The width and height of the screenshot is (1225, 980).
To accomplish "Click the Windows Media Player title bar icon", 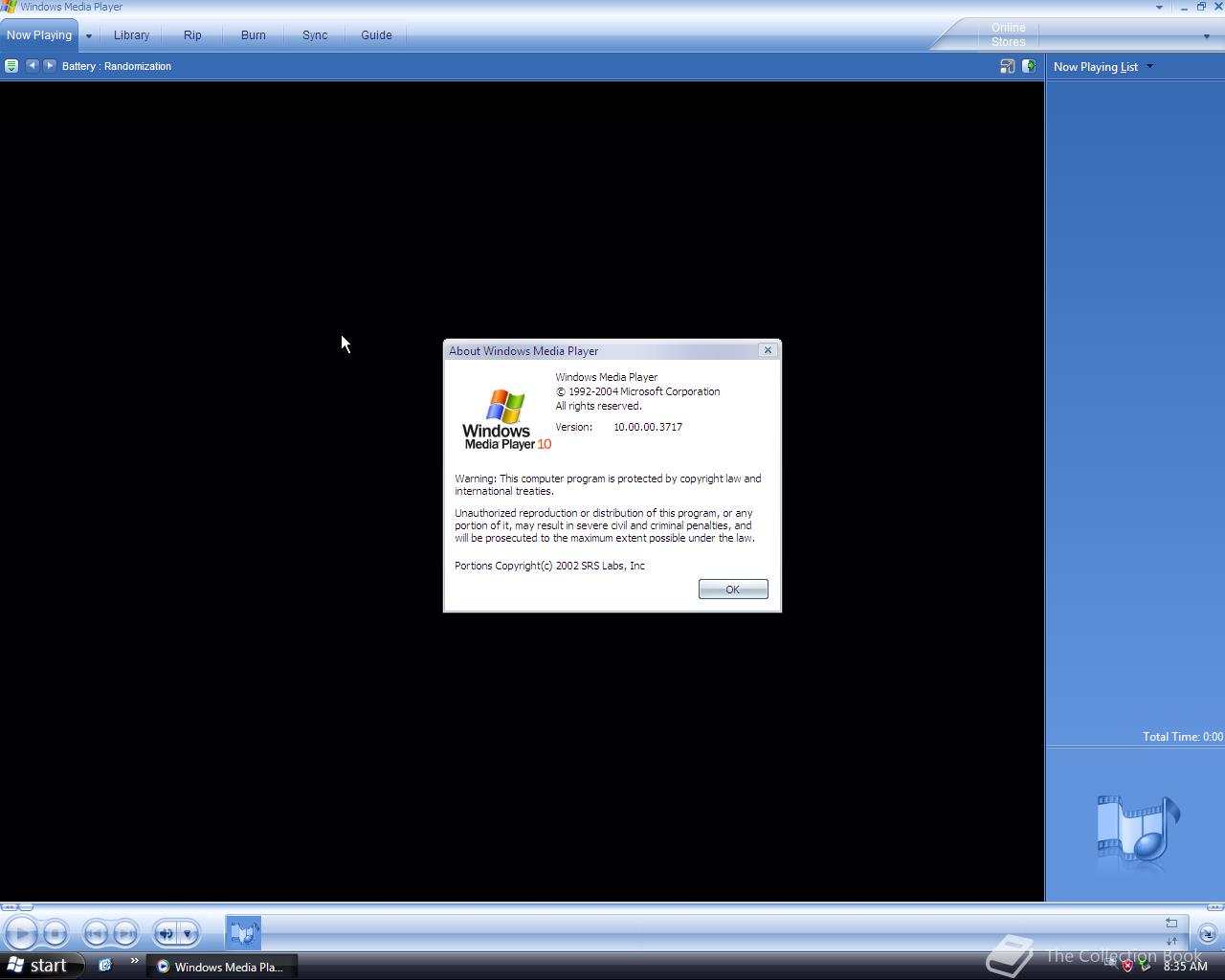I will [9, 7].
